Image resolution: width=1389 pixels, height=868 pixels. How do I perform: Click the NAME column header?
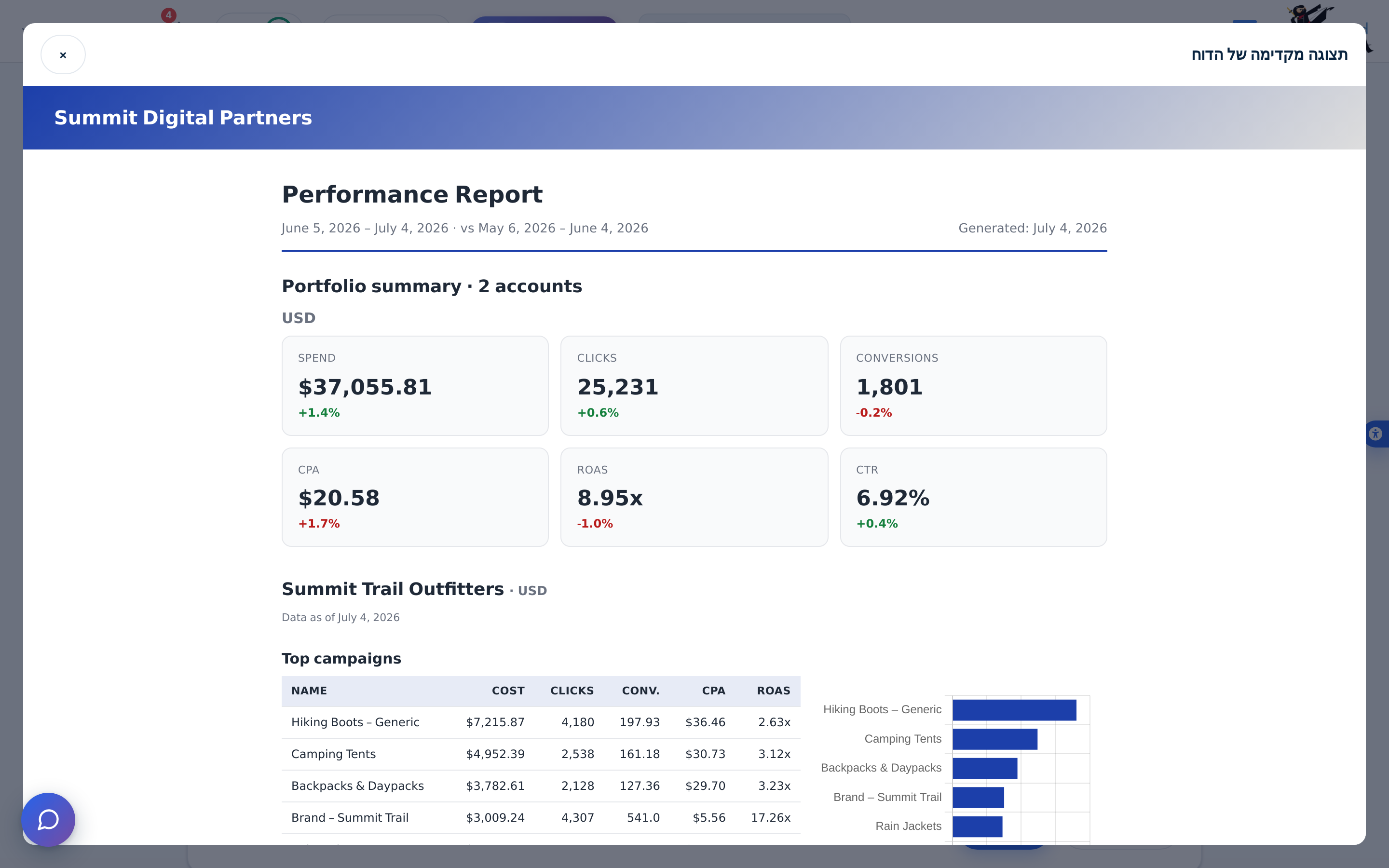point(309,691)
